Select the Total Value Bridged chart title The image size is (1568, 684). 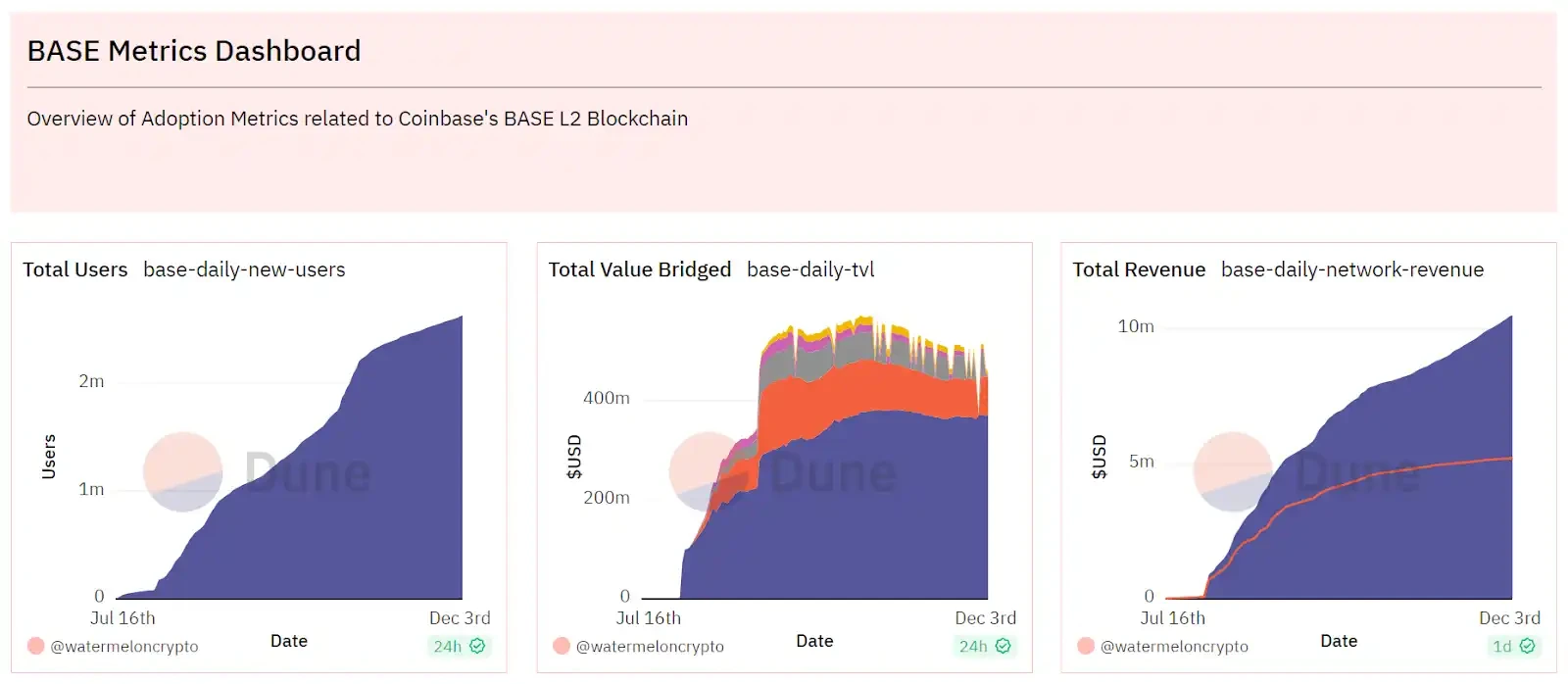coord(639,269)
